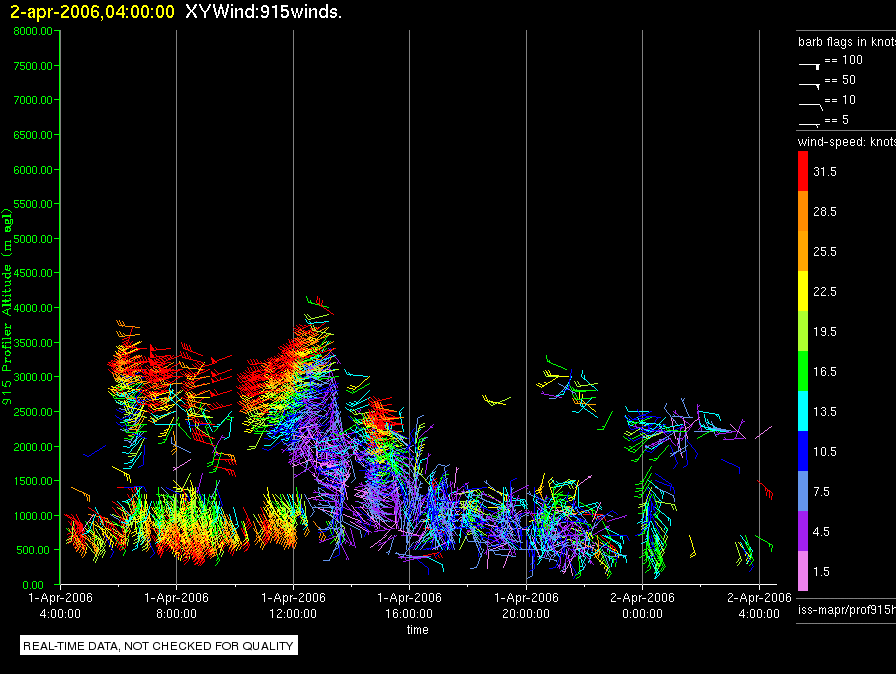The width and height of the screenshot is (896, 674).
Task: Click the 915 Profiler Altitude axis title
Action: tap(7, 307)
